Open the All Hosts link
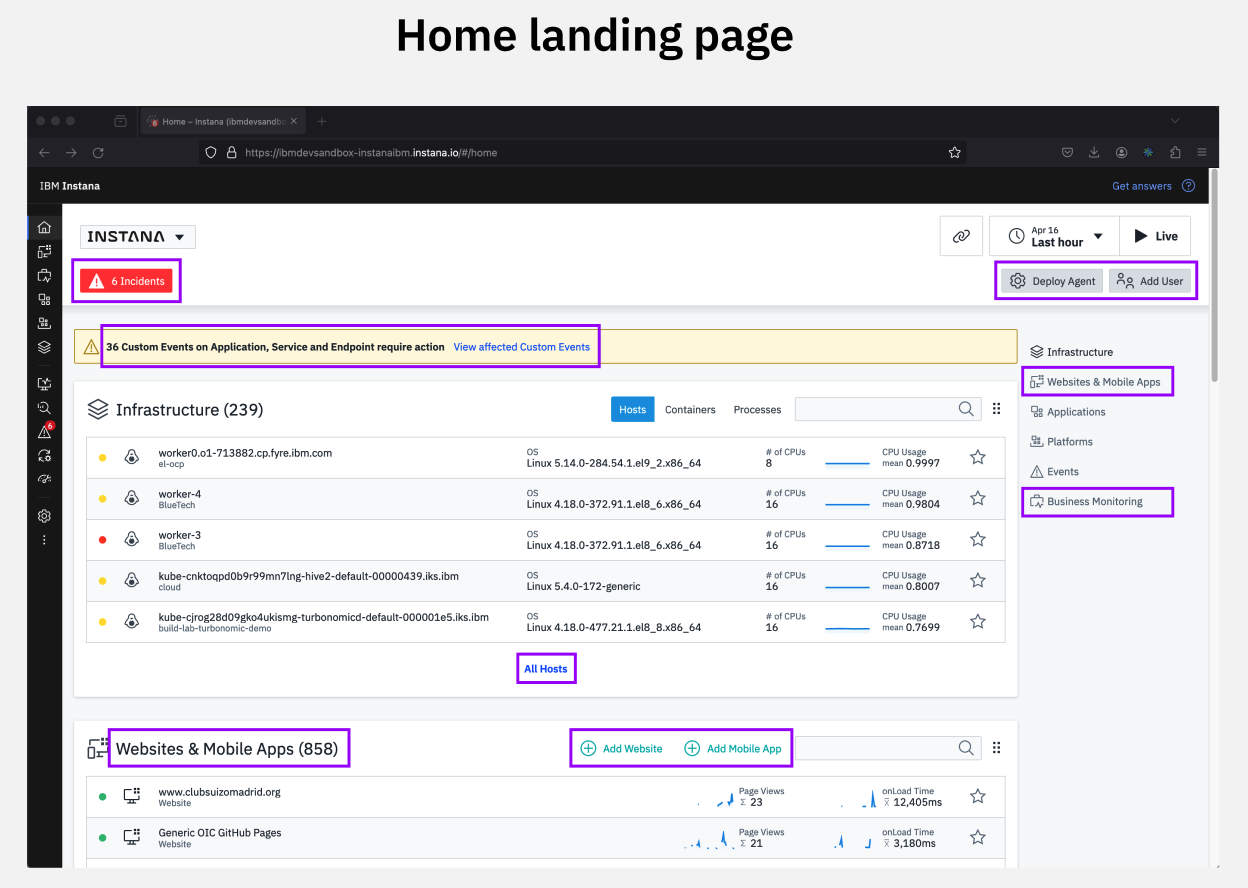 tap(546, 669)
